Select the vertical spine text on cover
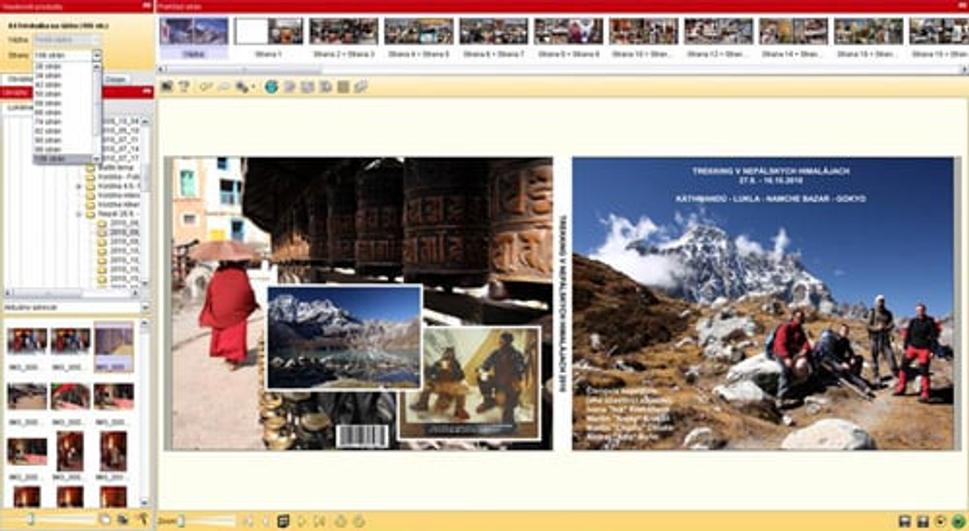969x531 pixels. (563, 303)
